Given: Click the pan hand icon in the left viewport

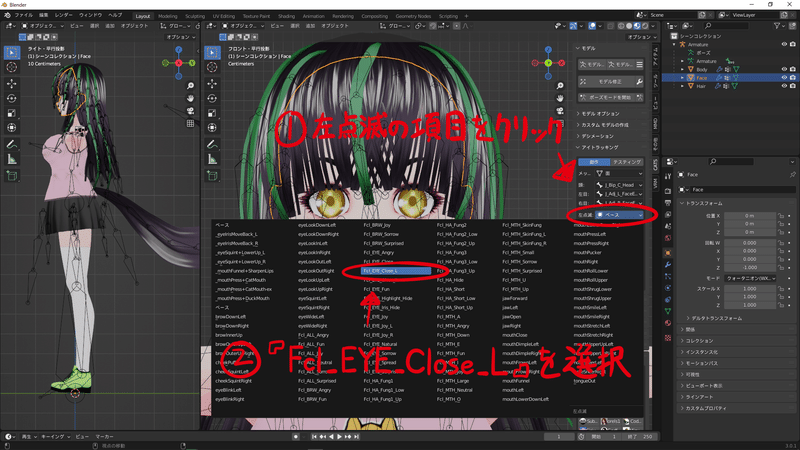Looking at the screenshot, I should pyautogui.click(x=190, y=98).
